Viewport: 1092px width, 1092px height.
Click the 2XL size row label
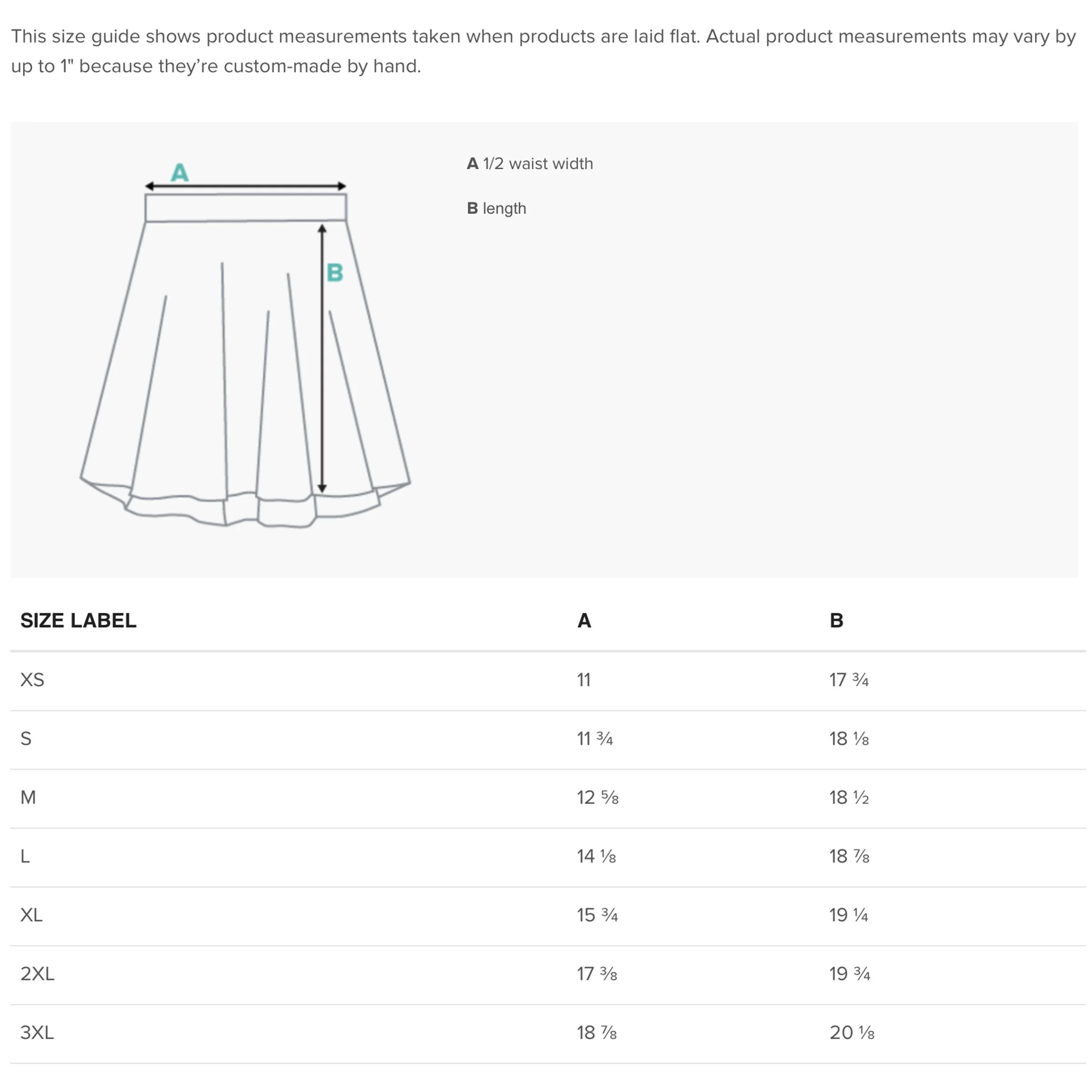pos(37,974)
